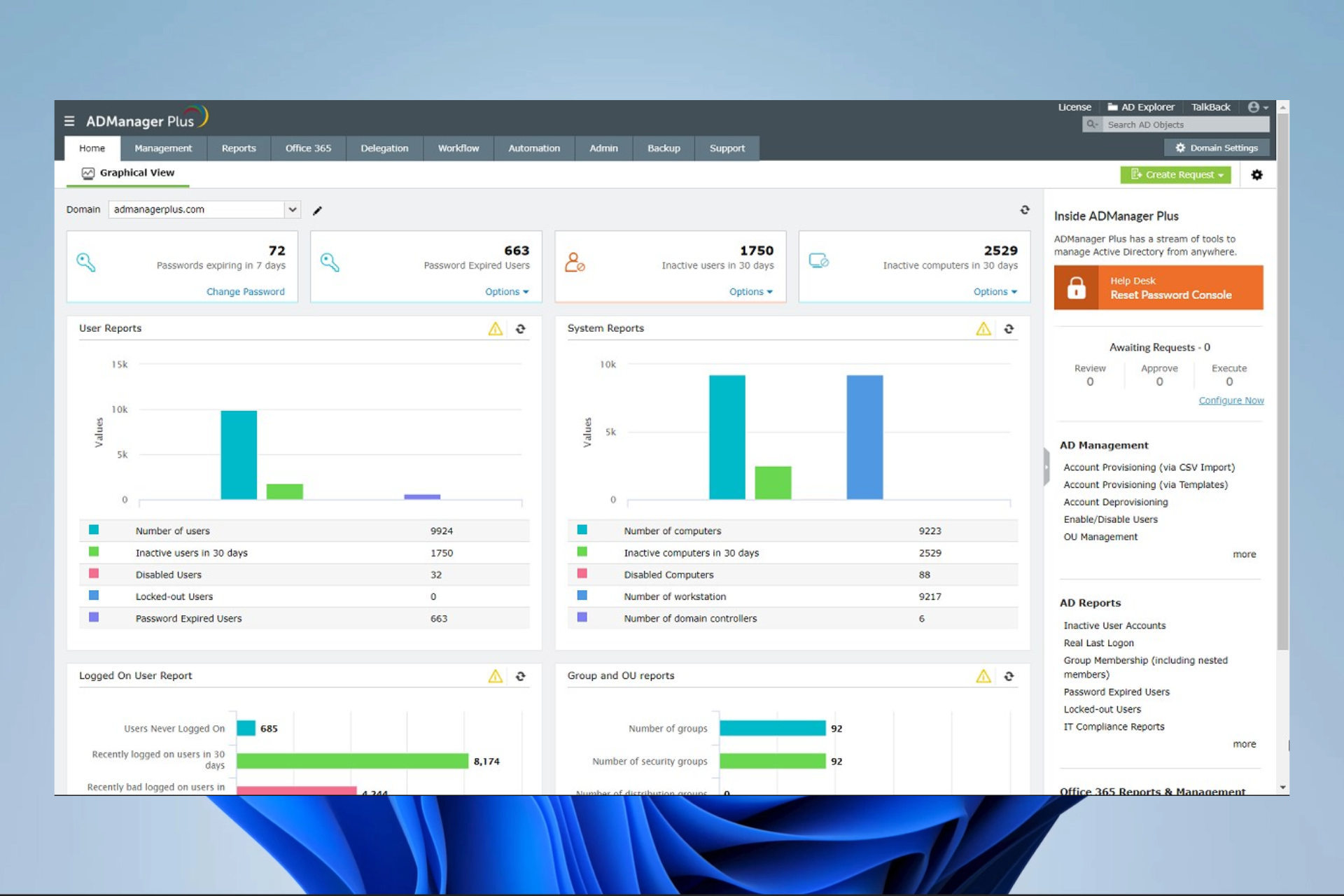Click the Search AD Objects field

(1185, 125)
